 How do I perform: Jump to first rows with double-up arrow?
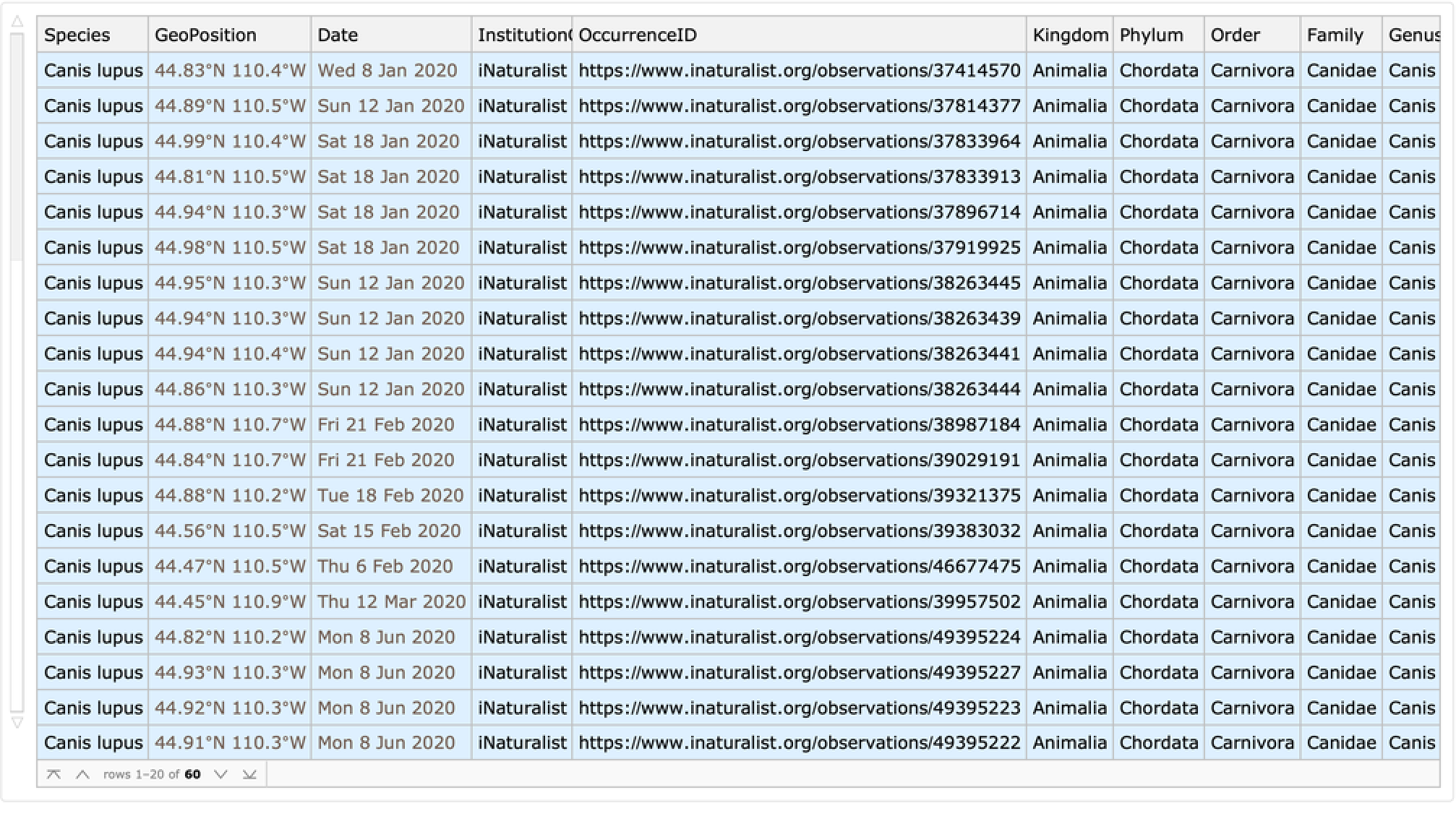53,774
